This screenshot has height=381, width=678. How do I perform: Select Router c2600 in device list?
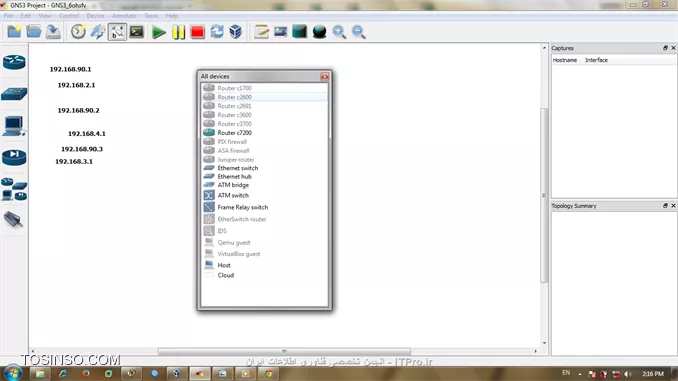(265, 97)
